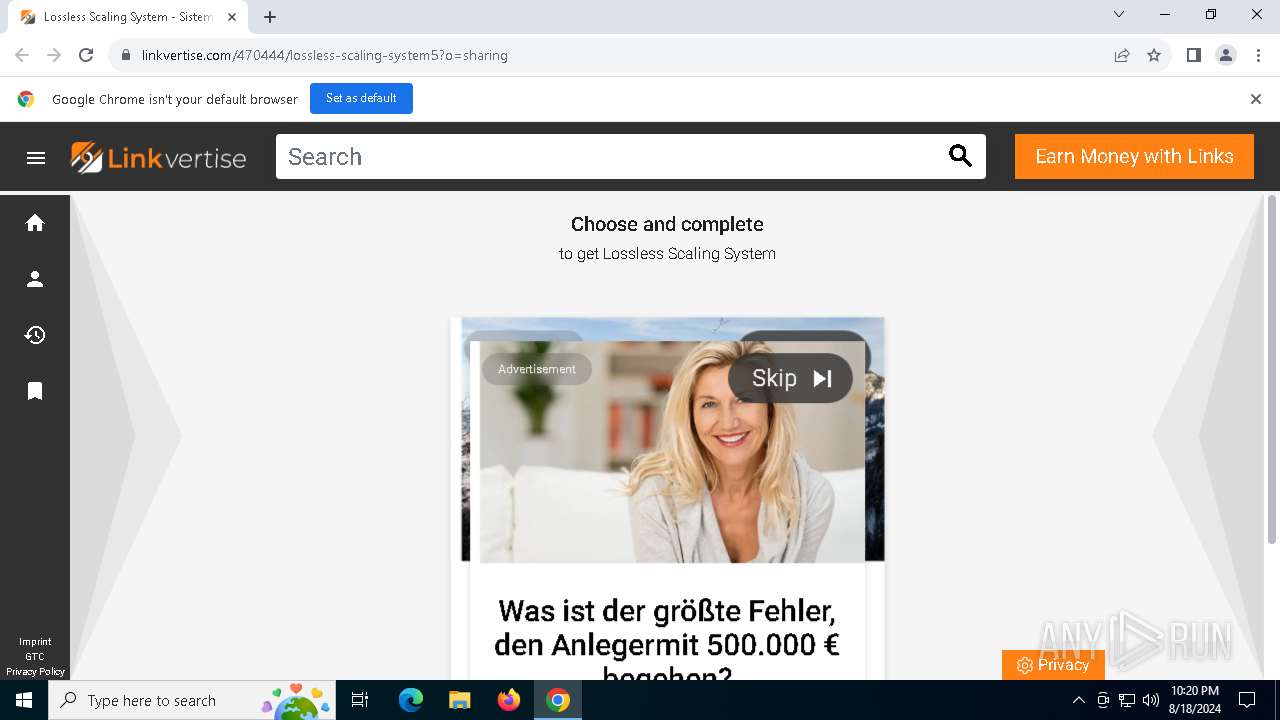
Task: Click Set as default button
Action: coord(361,98)
